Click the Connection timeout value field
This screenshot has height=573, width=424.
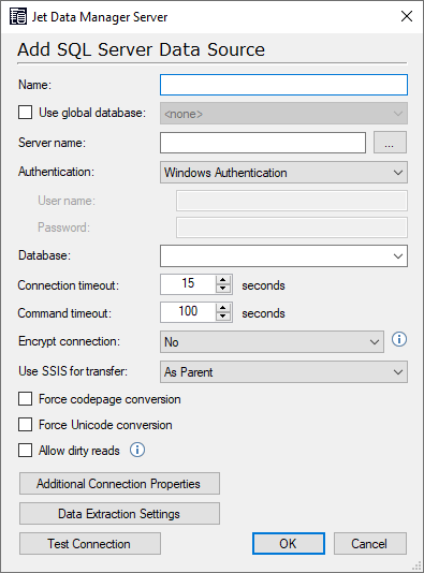[x=188, y=284]
